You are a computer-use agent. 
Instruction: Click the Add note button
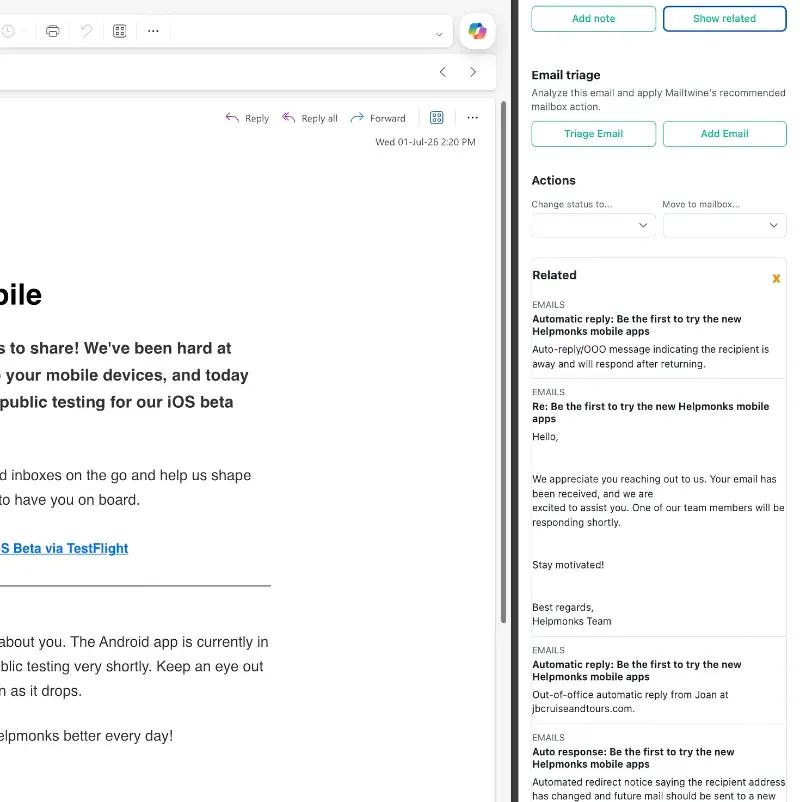coord(593,18)
